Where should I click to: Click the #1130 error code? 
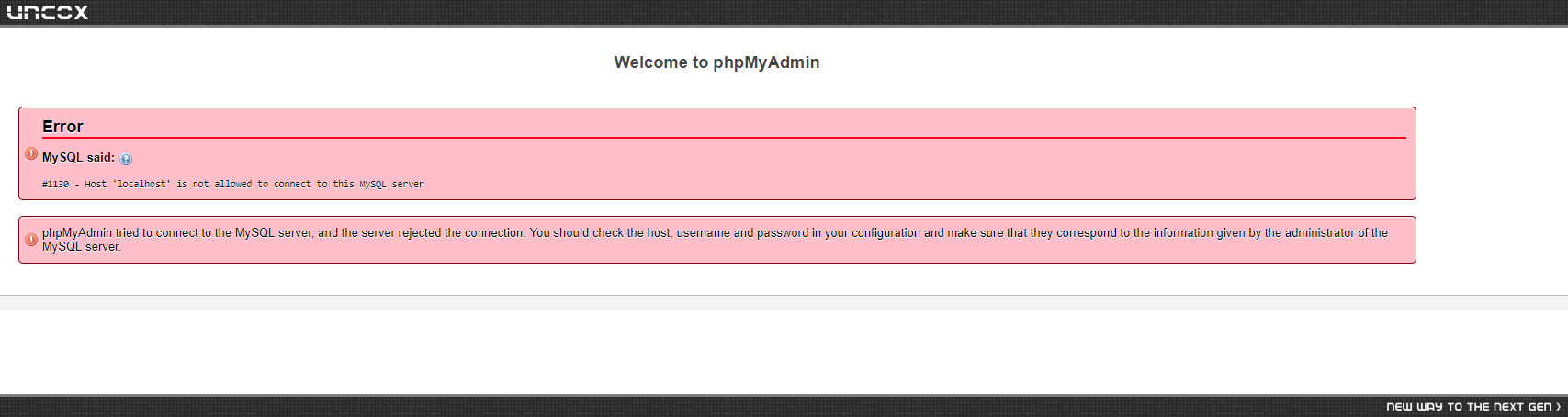(55, 185)
